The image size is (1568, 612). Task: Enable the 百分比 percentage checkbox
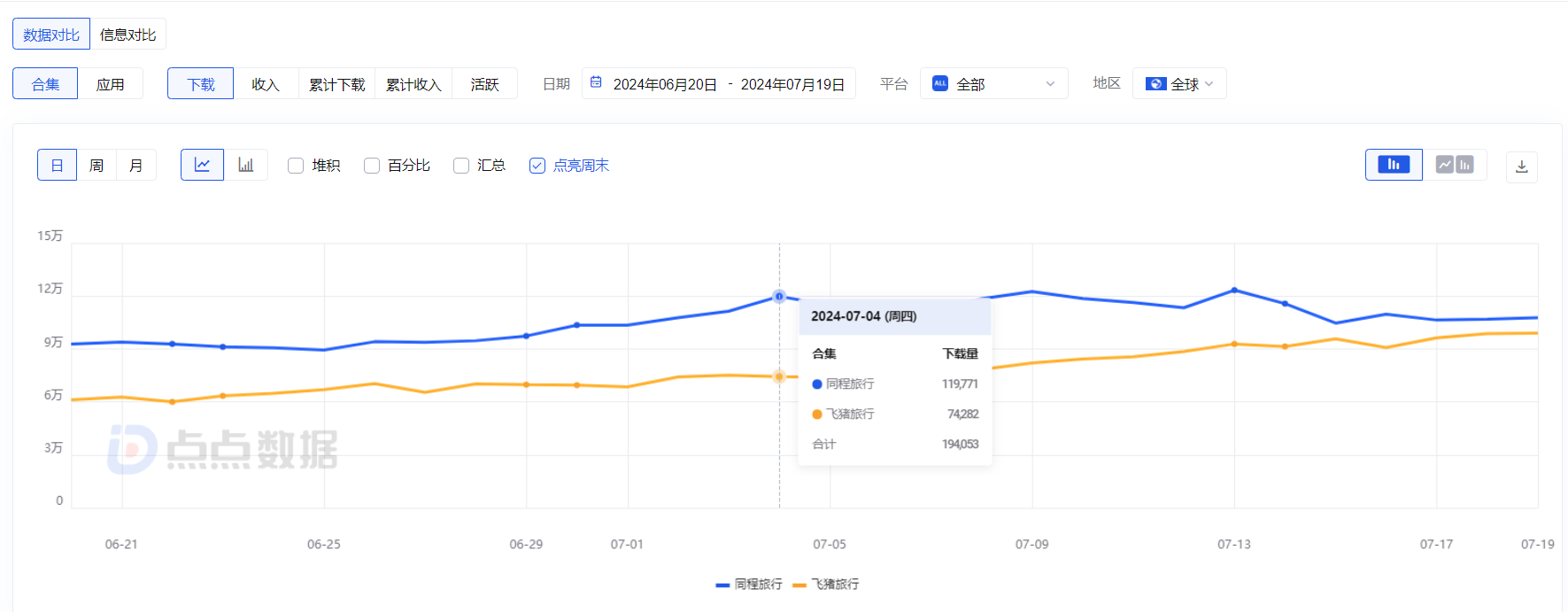372,166
